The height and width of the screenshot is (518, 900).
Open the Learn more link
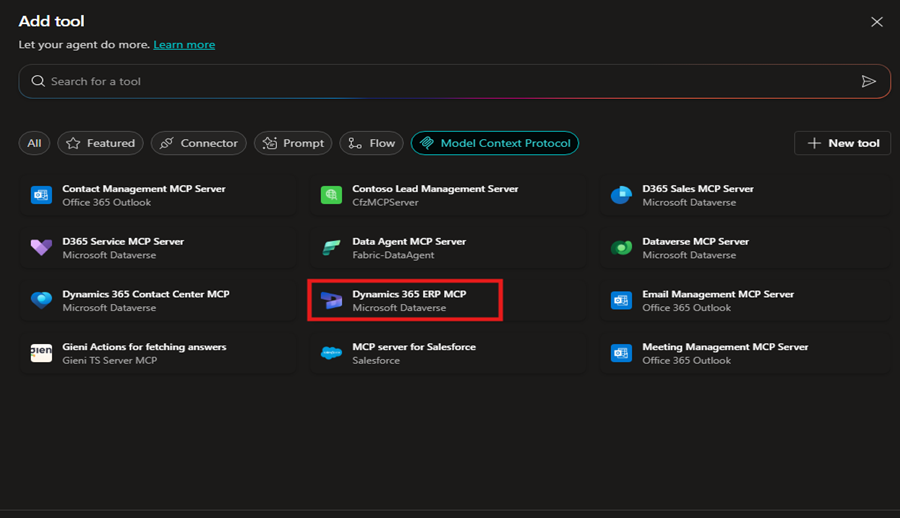[184, 45]
